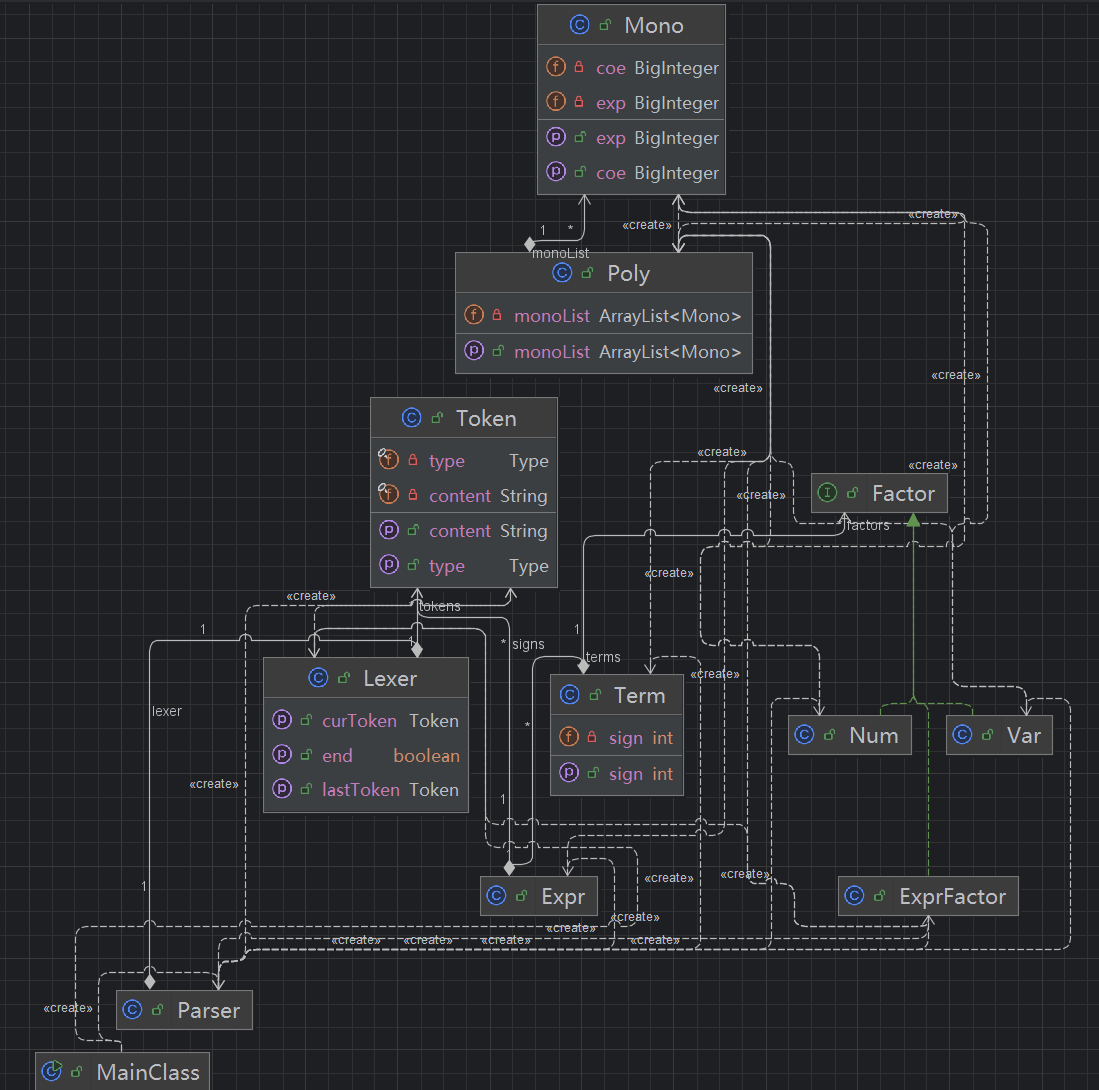The height and width of the screenshot is (1090, 1099).
Task: Select property type Type in Token
Action: [463, 566]
